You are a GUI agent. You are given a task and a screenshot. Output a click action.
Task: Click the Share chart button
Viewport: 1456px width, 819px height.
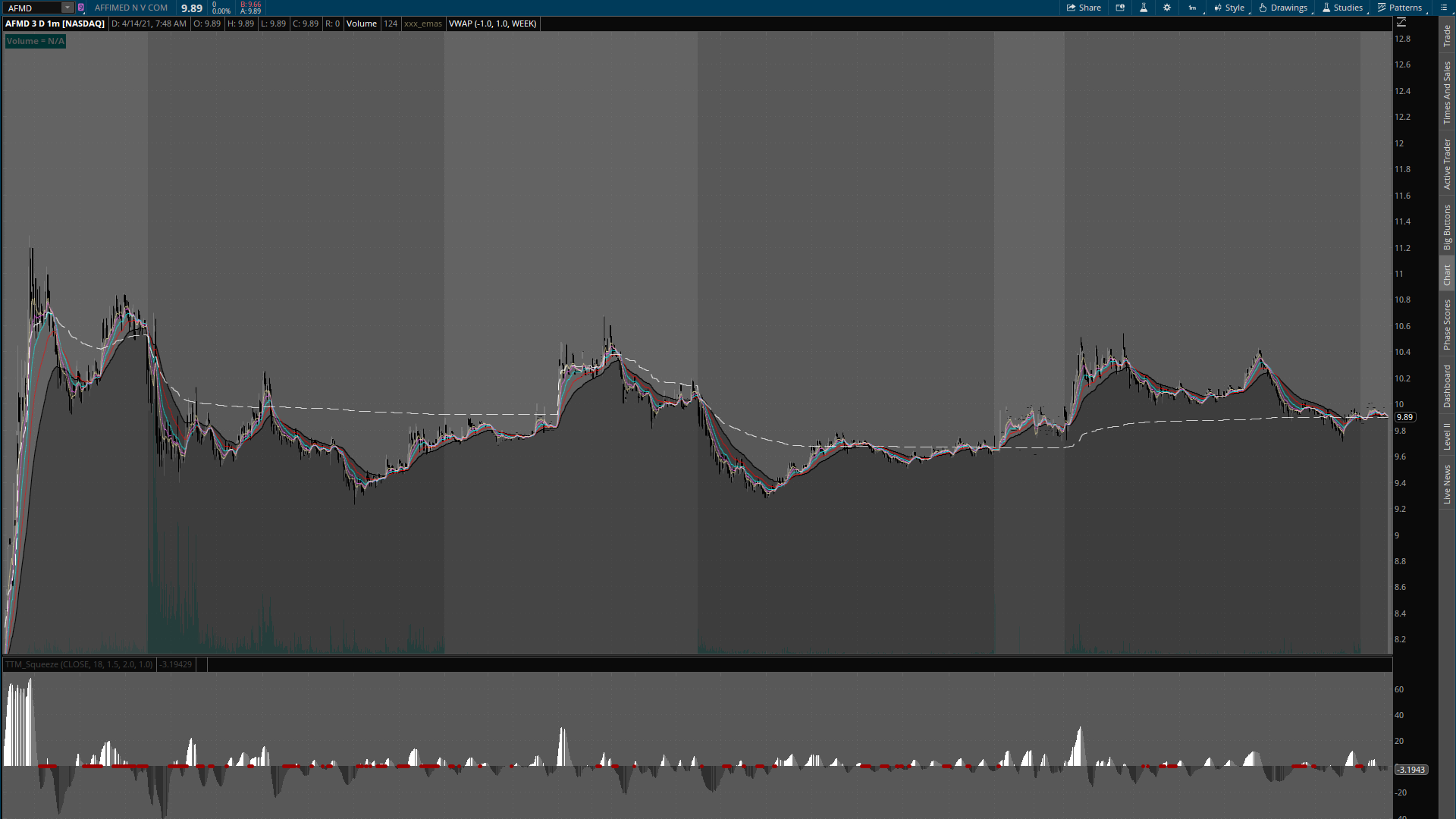coord(1084,8)
